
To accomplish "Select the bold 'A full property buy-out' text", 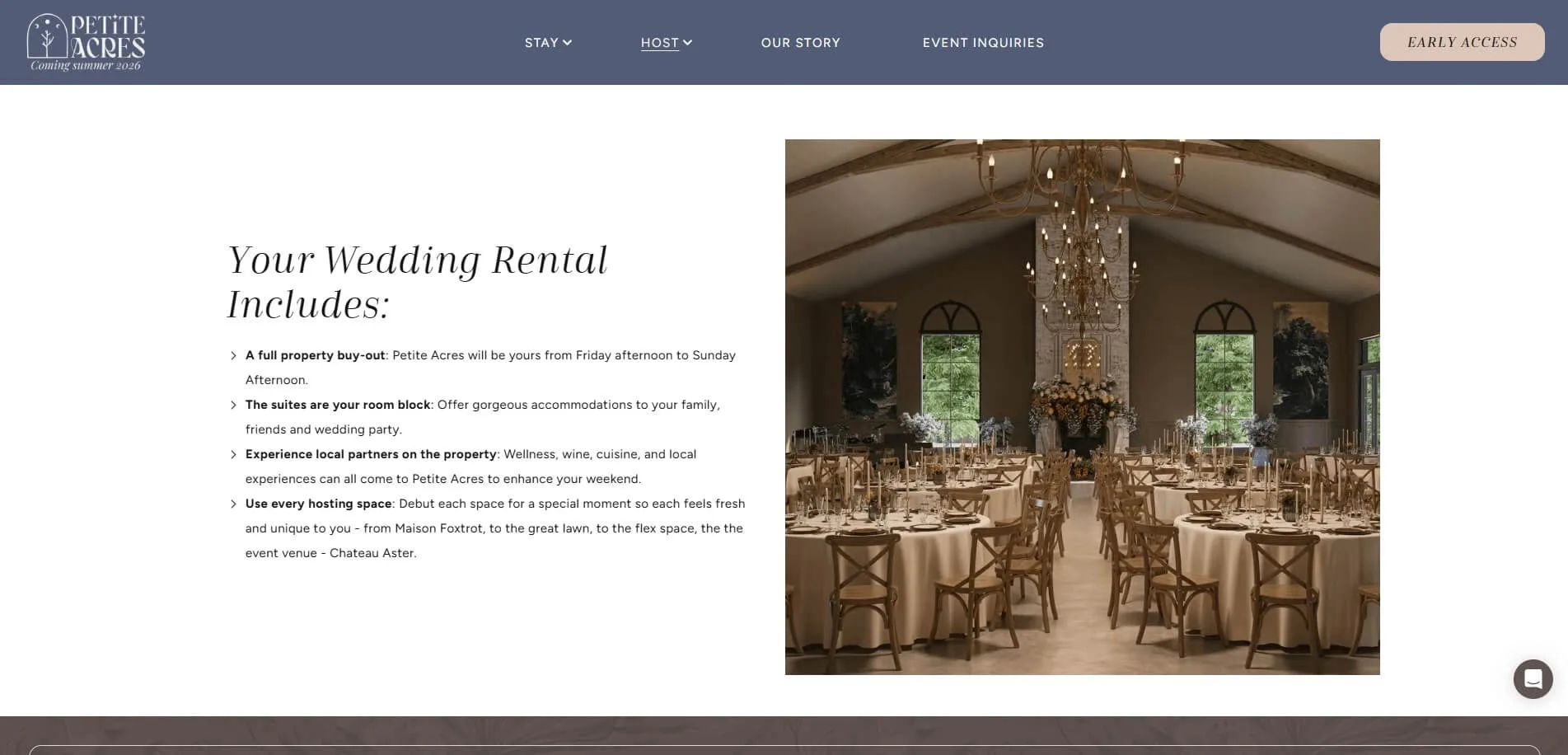I will [315, 355].
